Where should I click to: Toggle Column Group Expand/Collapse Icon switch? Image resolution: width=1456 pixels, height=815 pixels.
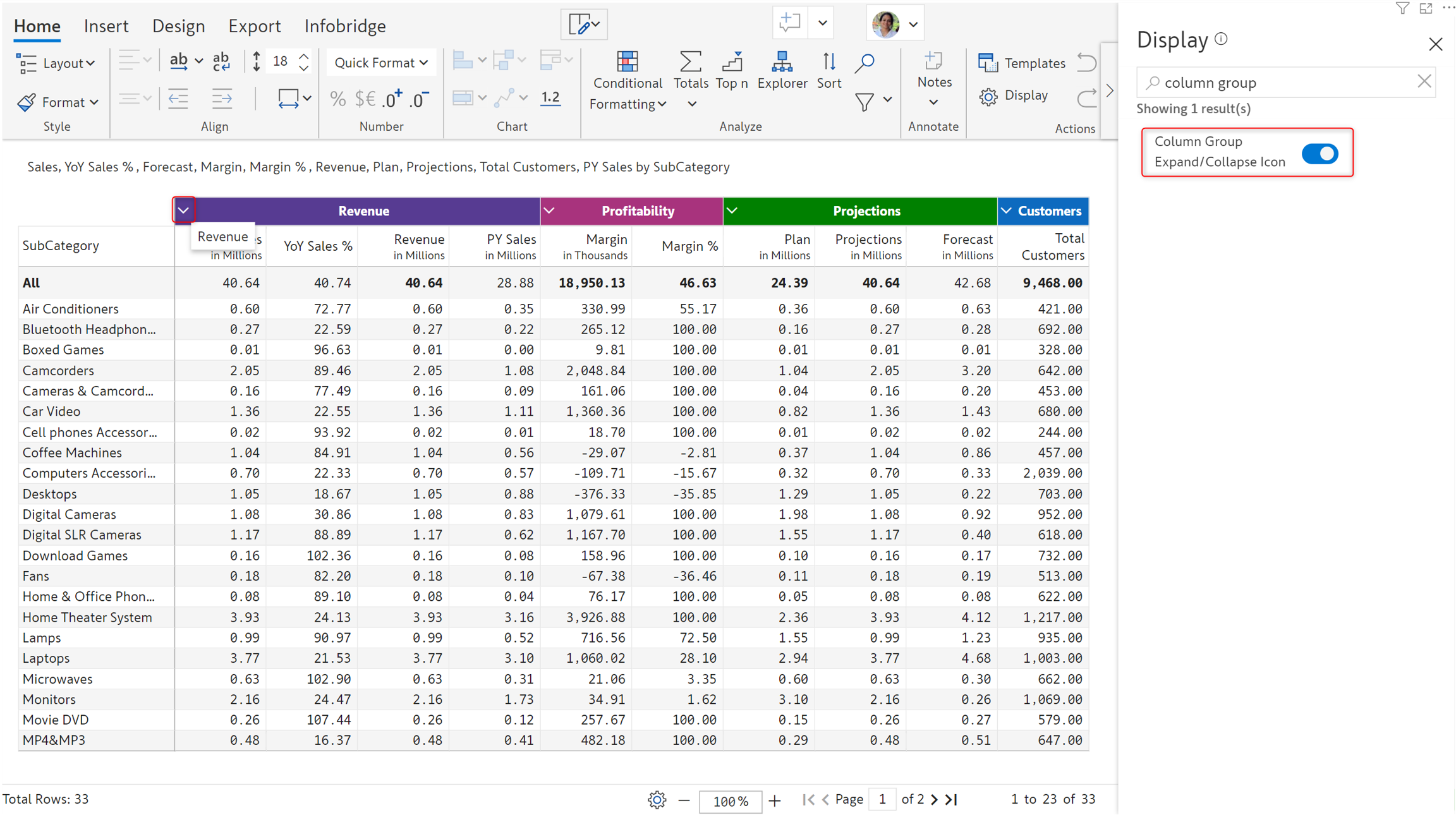coord(1319,154)
